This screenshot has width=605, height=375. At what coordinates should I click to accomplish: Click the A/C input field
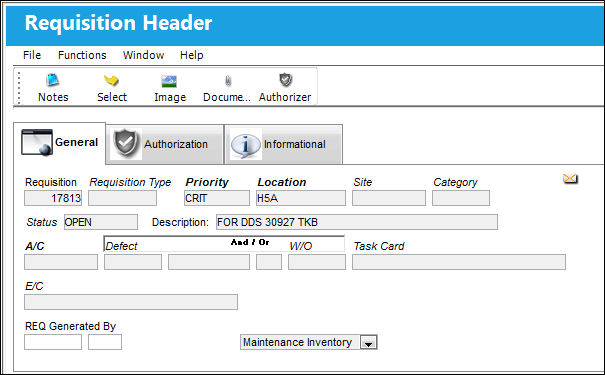[x=61, y=262]
